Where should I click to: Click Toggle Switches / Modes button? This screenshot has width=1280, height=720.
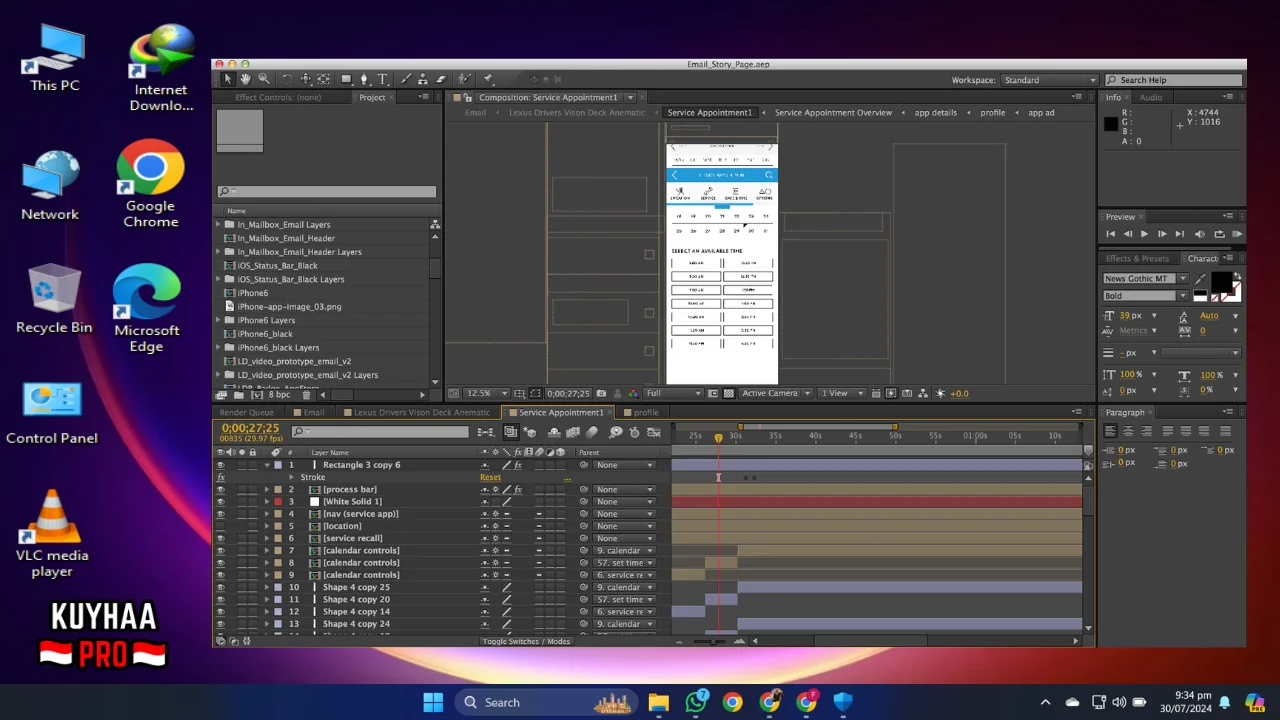[525, 641]
